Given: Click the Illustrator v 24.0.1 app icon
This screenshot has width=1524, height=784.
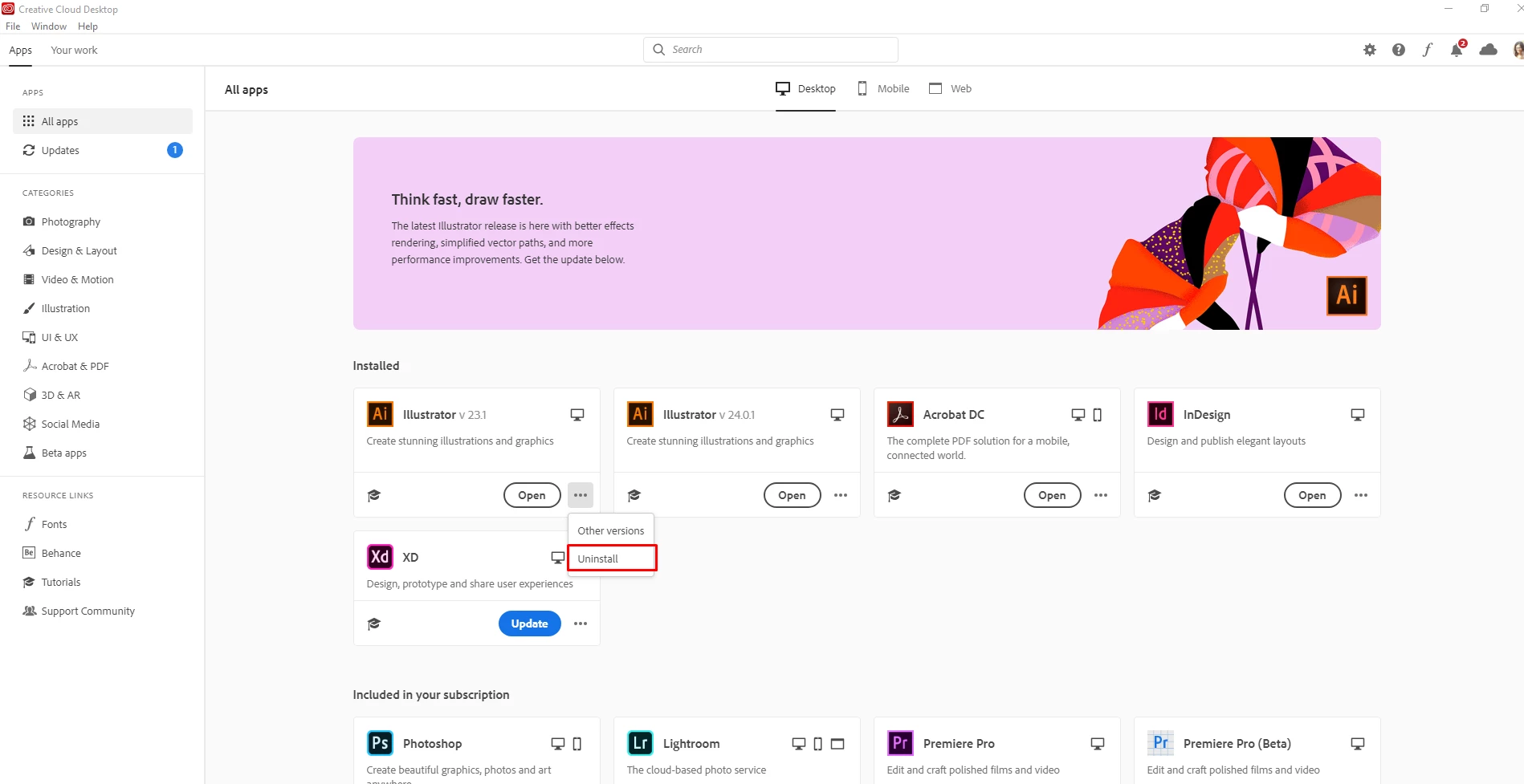Looking at the screenshot, I should point(640,414).
